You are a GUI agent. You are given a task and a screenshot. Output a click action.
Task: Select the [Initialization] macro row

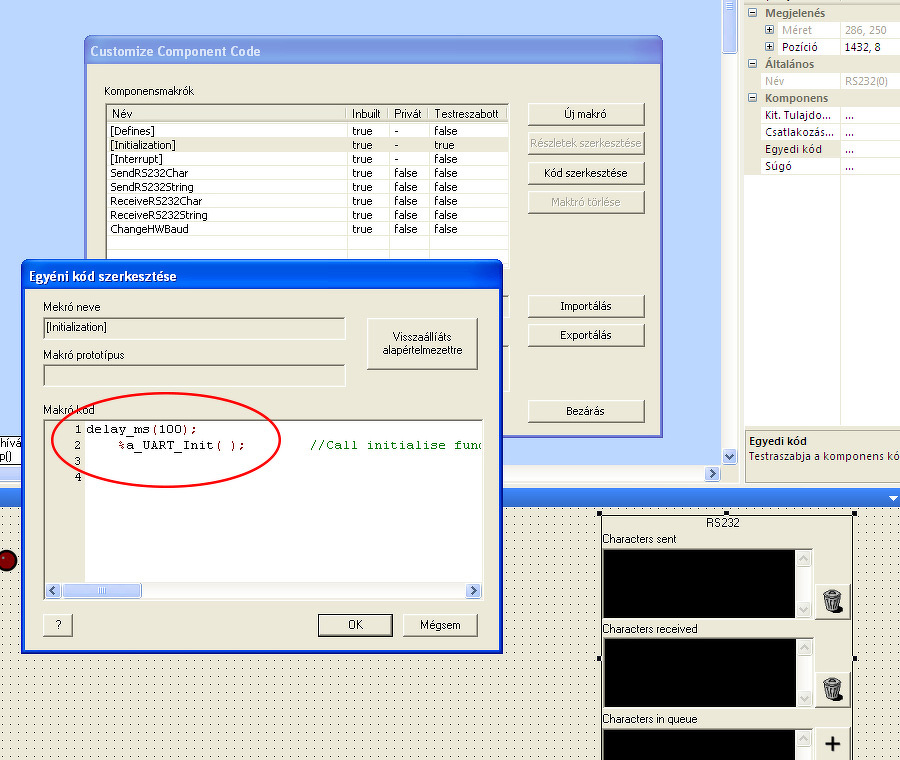pyautogui.click(x=308, y=145)
